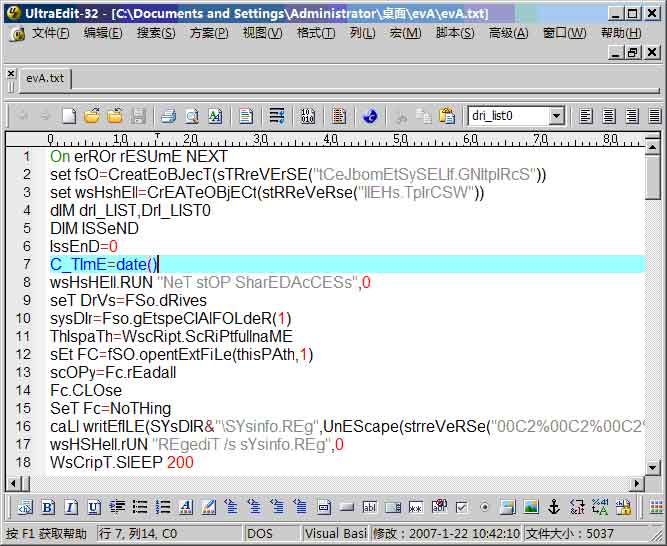Click the icon with lines and blue arrows

pos(277,116)
